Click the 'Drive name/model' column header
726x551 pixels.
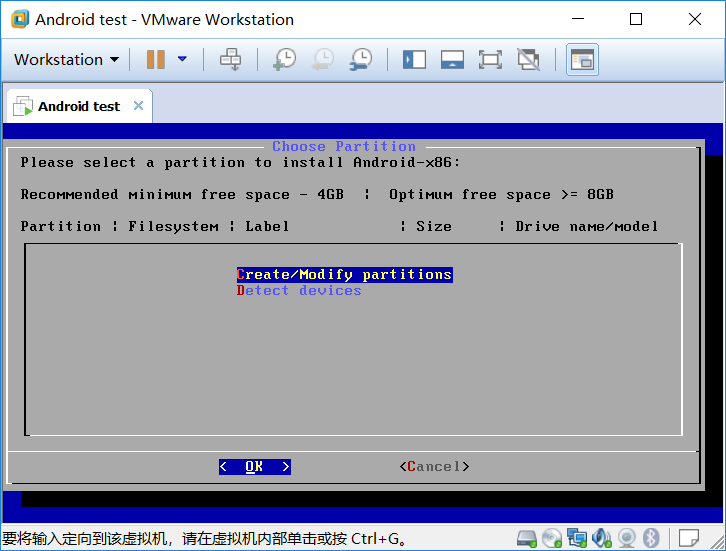click(586, 226)
